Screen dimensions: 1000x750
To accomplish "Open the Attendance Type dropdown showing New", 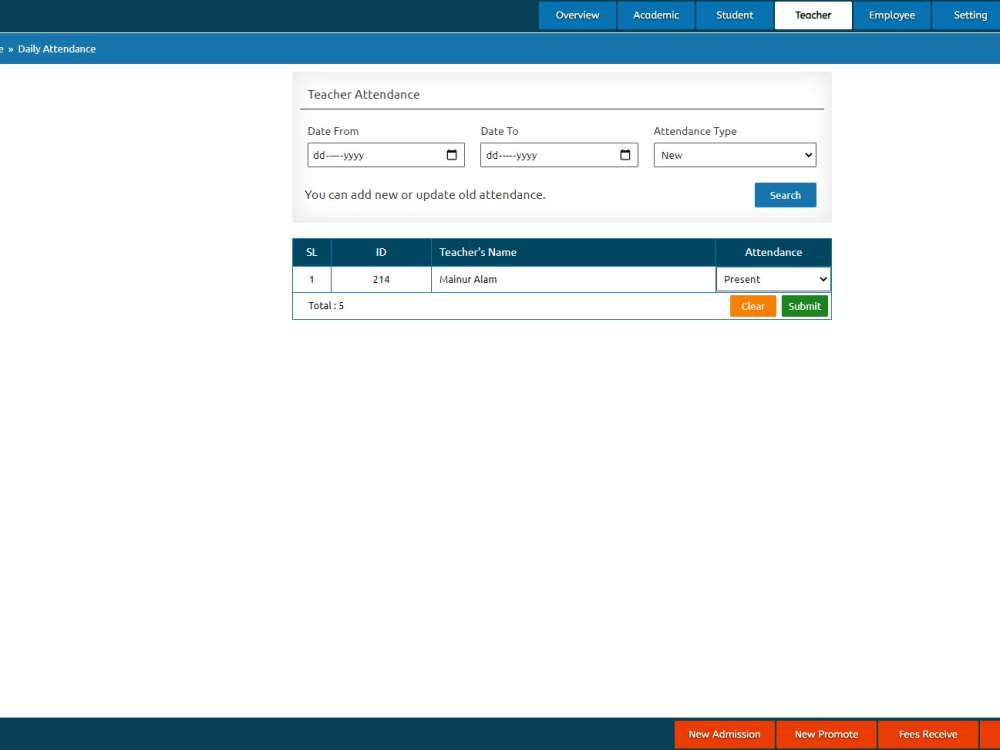I will tap(735, 155).
